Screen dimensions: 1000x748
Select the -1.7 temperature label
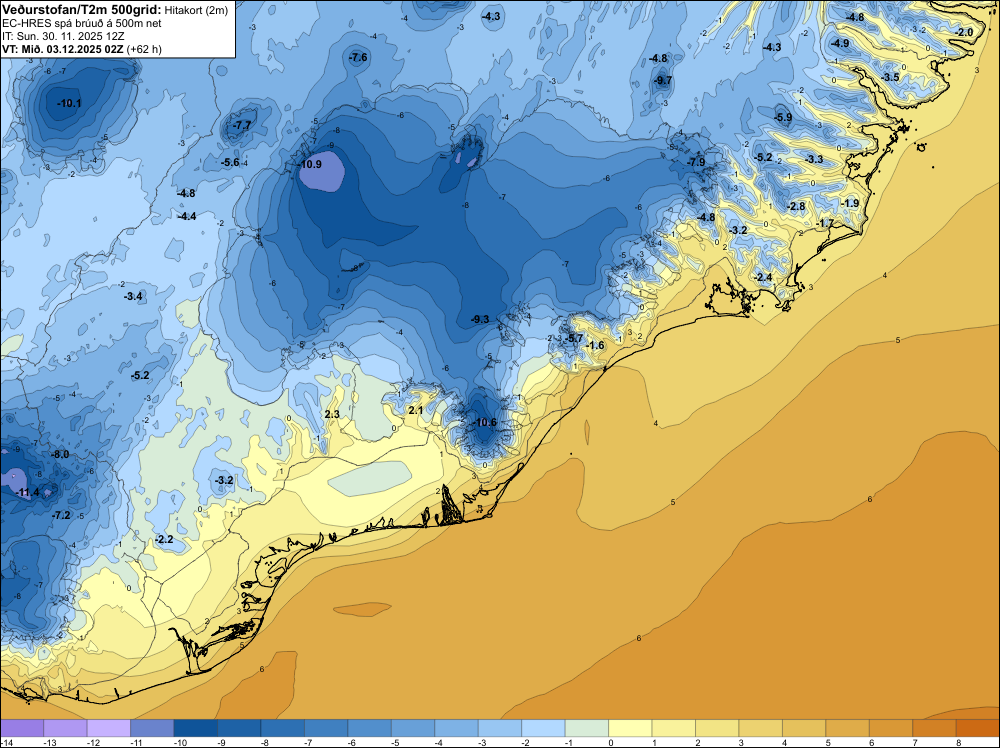[825, 223]
